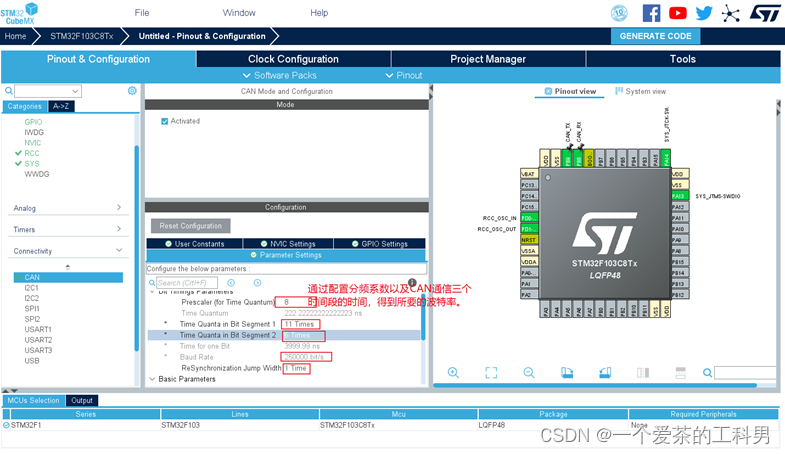Click the vertical split view icon

pyautogui.click(x=643, y=372)
